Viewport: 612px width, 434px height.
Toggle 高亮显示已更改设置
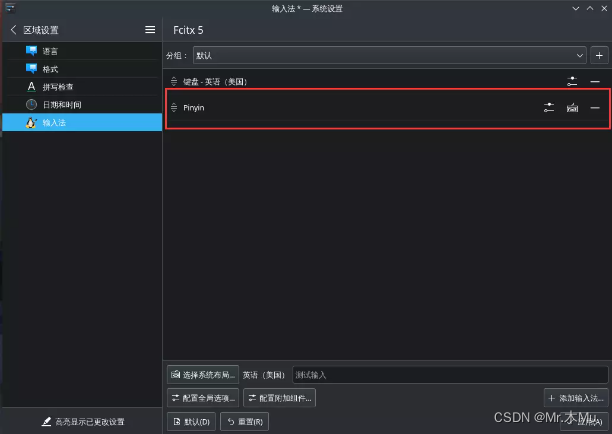83,422
